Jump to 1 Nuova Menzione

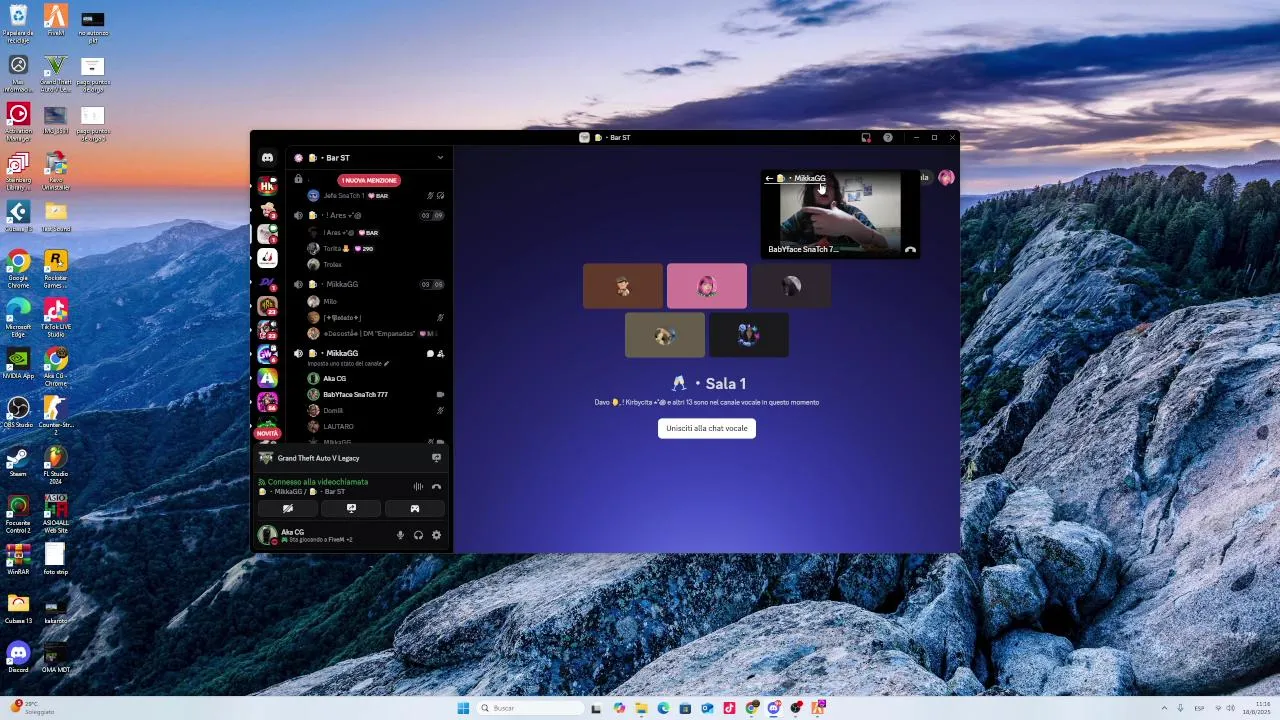click(x=368, y=180)
